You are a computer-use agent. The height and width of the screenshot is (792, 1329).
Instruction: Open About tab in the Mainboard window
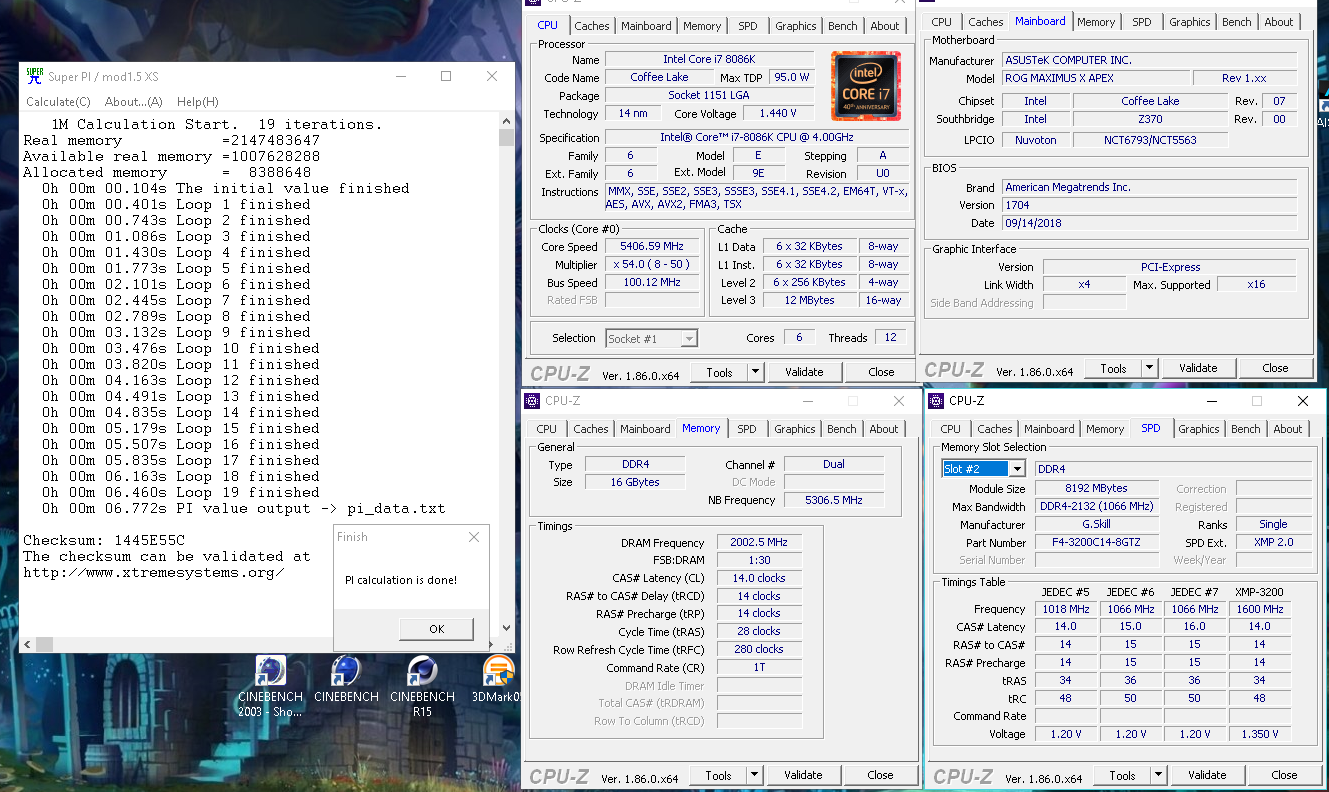point(1279,22)
